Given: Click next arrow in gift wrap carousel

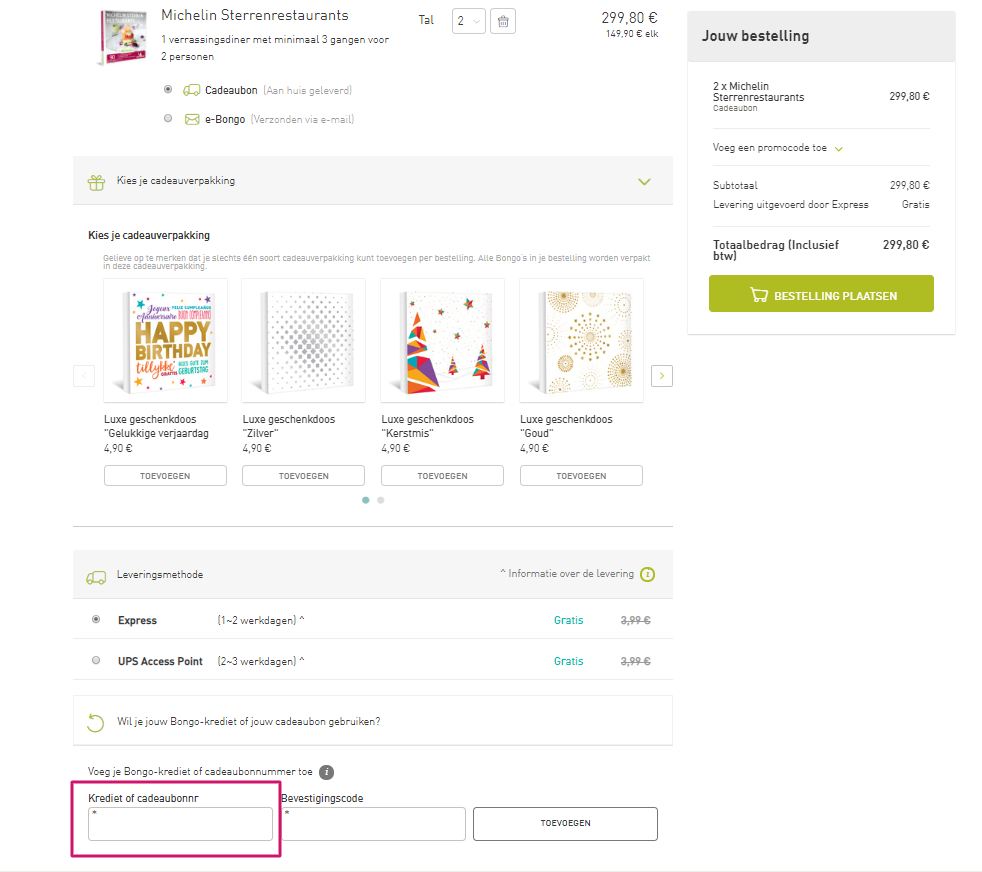Looking at the screenshot, I should 661,376.
